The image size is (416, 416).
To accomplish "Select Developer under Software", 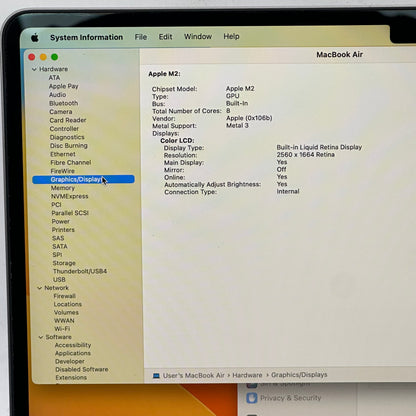I will (x=70, y=361).
